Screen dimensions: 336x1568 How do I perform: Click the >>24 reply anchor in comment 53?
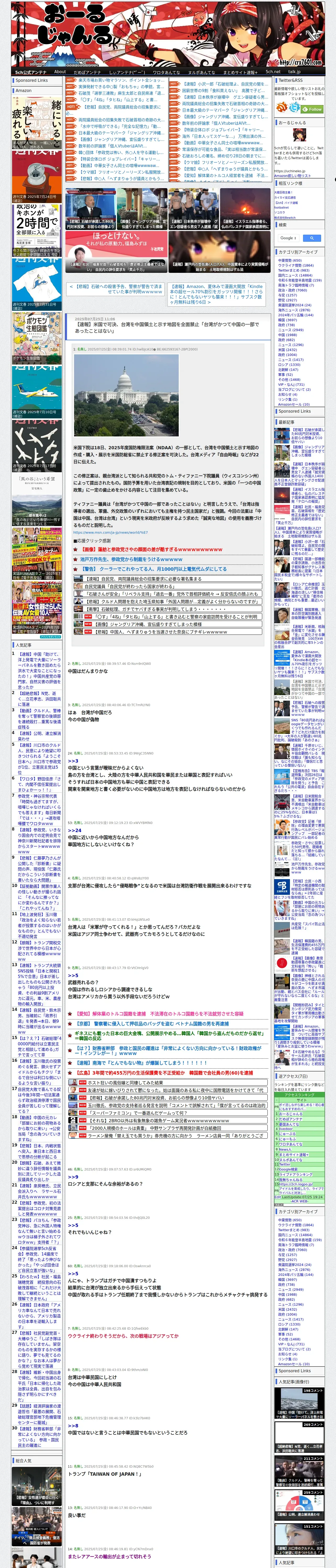coord(74,830)
